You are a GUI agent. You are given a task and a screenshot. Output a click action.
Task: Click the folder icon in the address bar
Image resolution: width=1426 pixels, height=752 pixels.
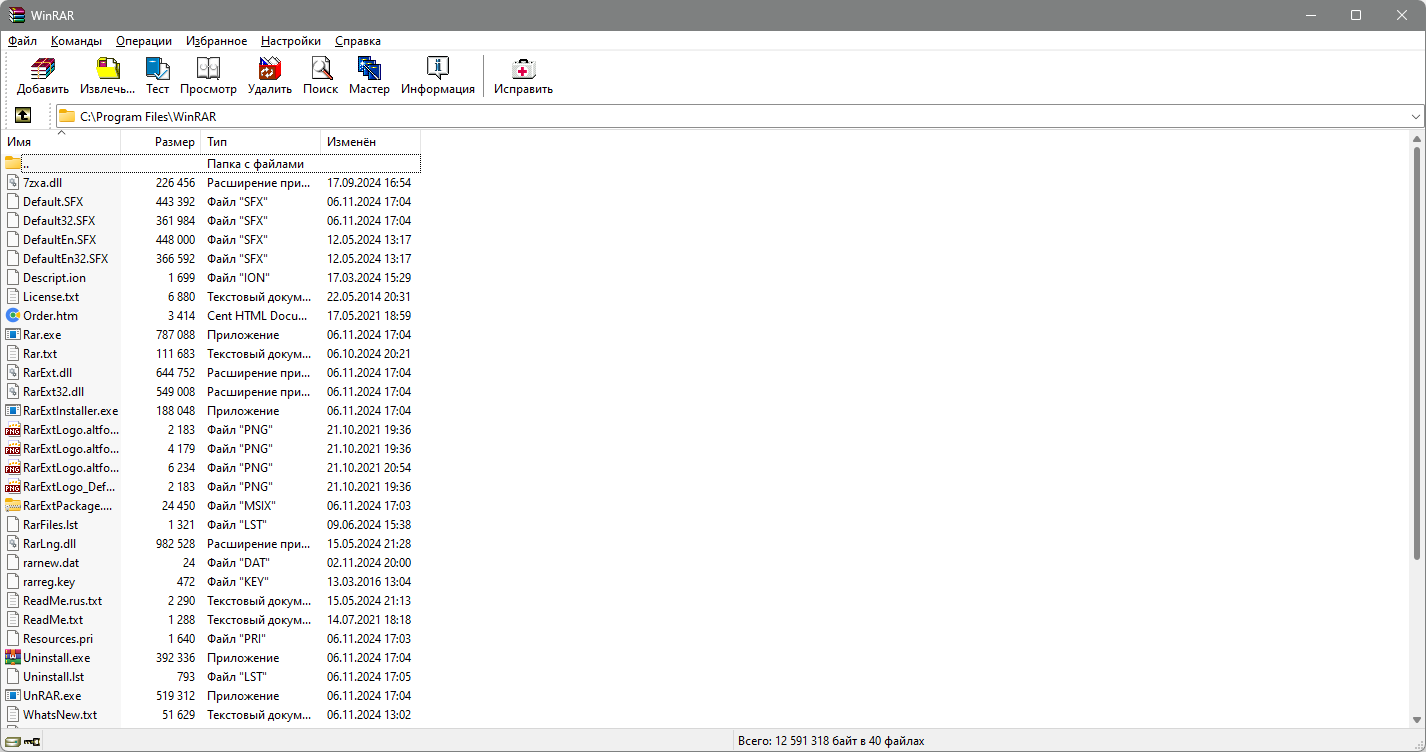coord(67,116)
